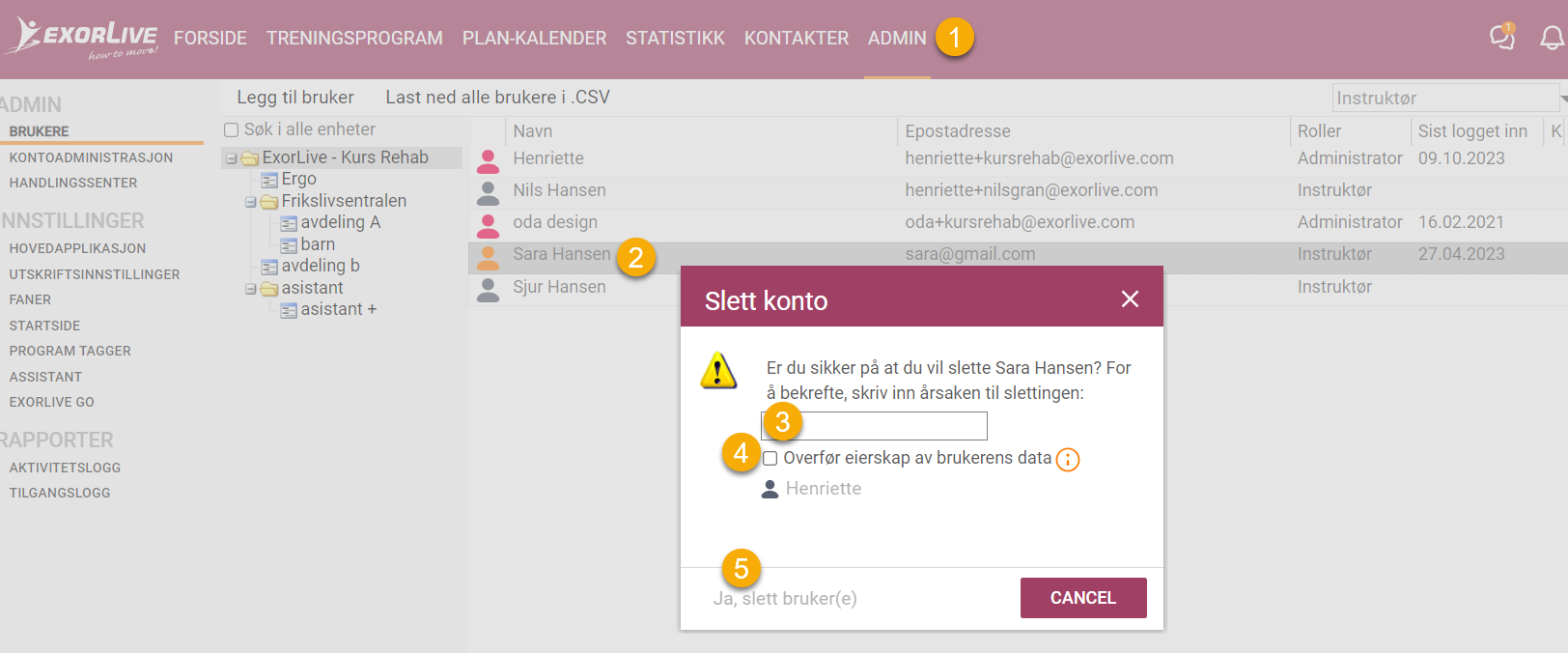Open AKTIVITETSLOGG report
Viewport: 1568px width, 653px height.
65,468
